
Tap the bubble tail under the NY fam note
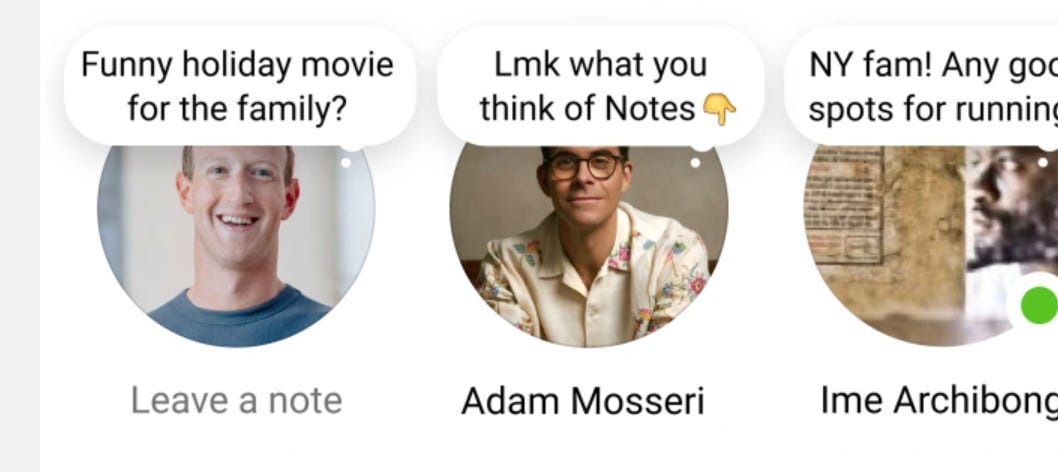pos(1048,144)
